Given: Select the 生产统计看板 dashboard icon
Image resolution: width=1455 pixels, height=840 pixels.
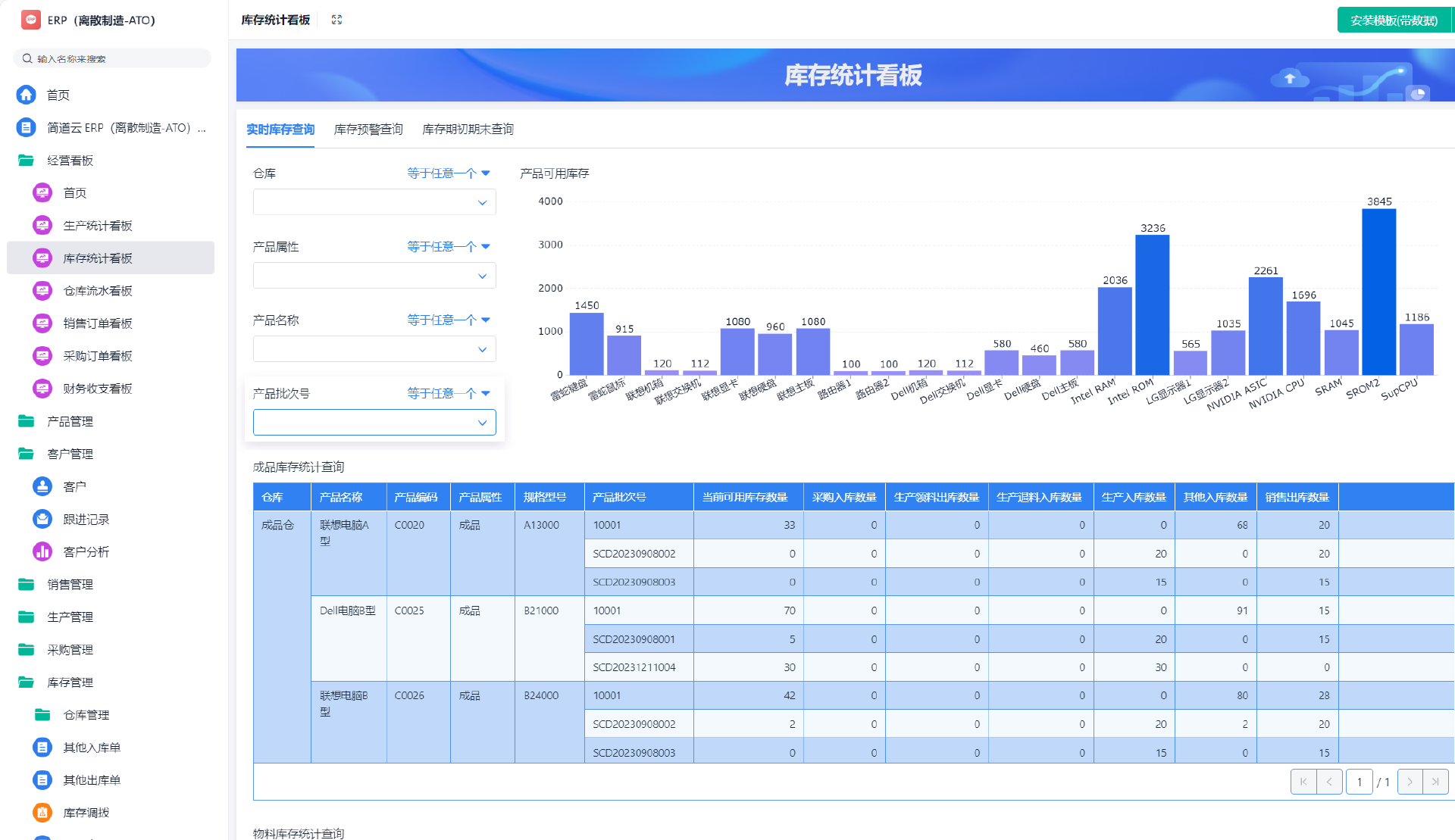Looking at the screenshot, I should [x=42, y=225].
